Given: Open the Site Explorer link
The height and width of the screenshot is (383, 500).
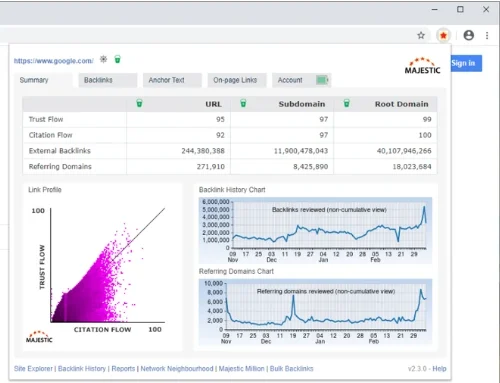Looking at the screenshot, I should 33,369.
